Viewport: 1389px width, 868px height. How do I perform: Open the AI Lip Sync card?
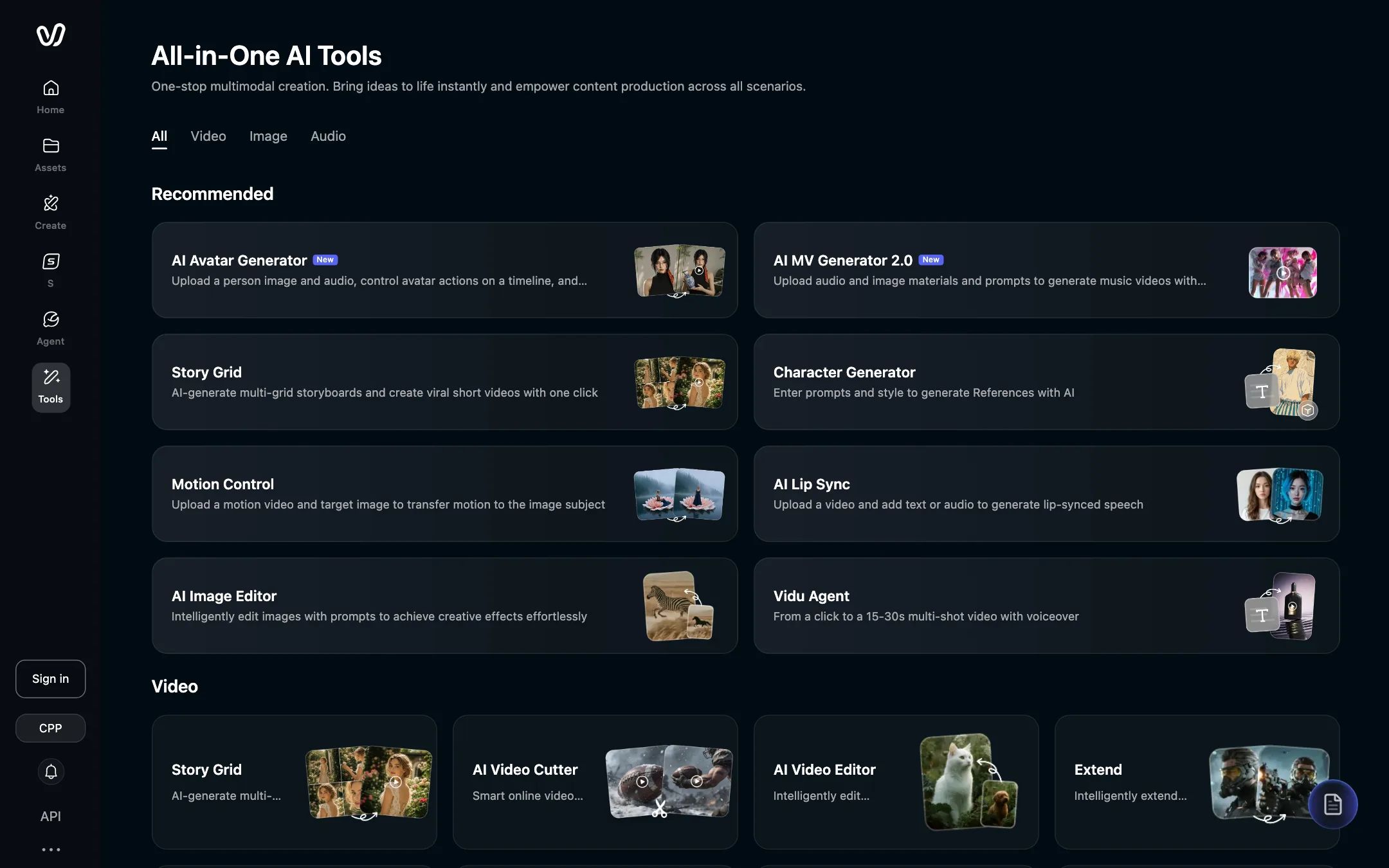coord(1046,494)
